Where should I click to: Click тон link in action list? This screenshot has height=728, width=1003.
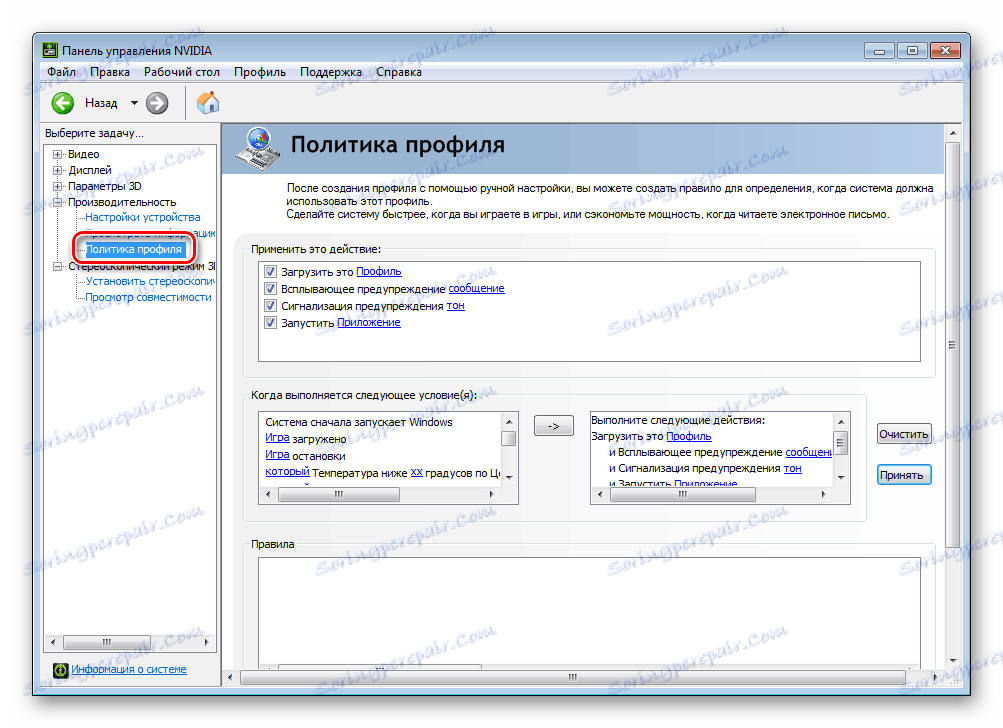(455, 306)
